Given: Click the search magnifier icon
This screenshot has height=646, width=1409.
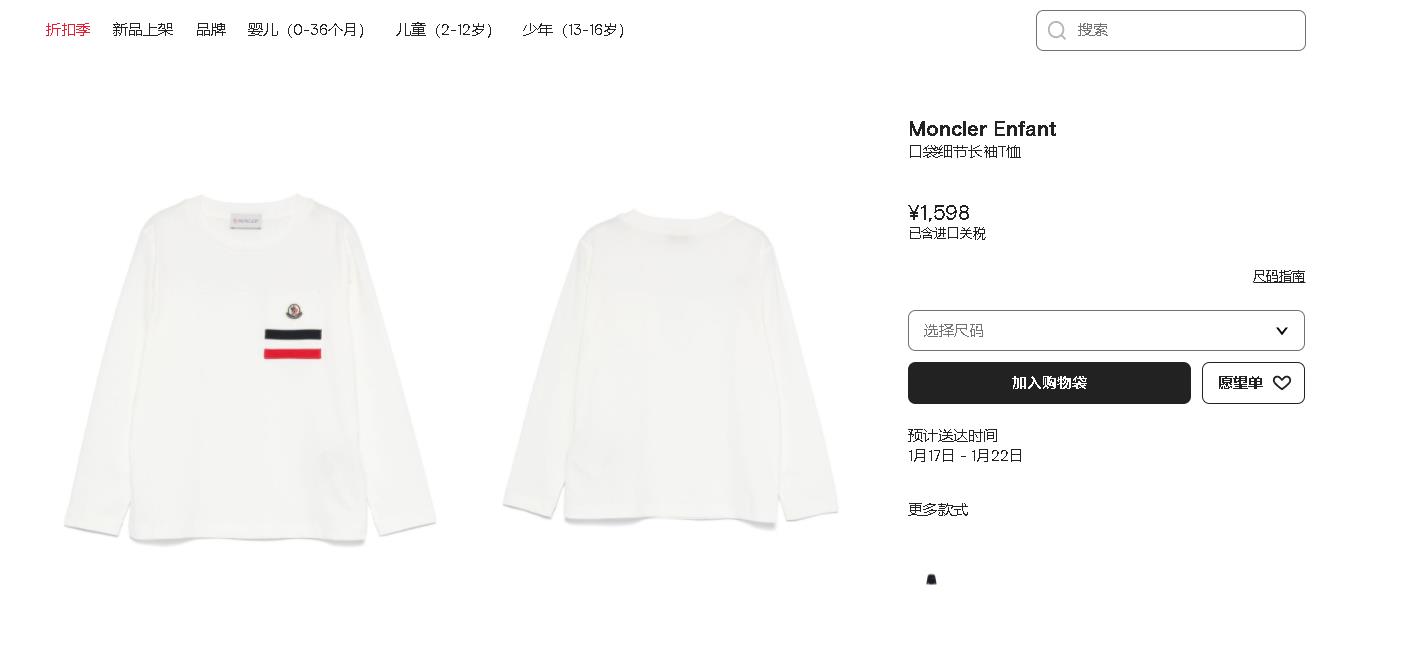Looking at the screenshot, I should pos(1057,30).
